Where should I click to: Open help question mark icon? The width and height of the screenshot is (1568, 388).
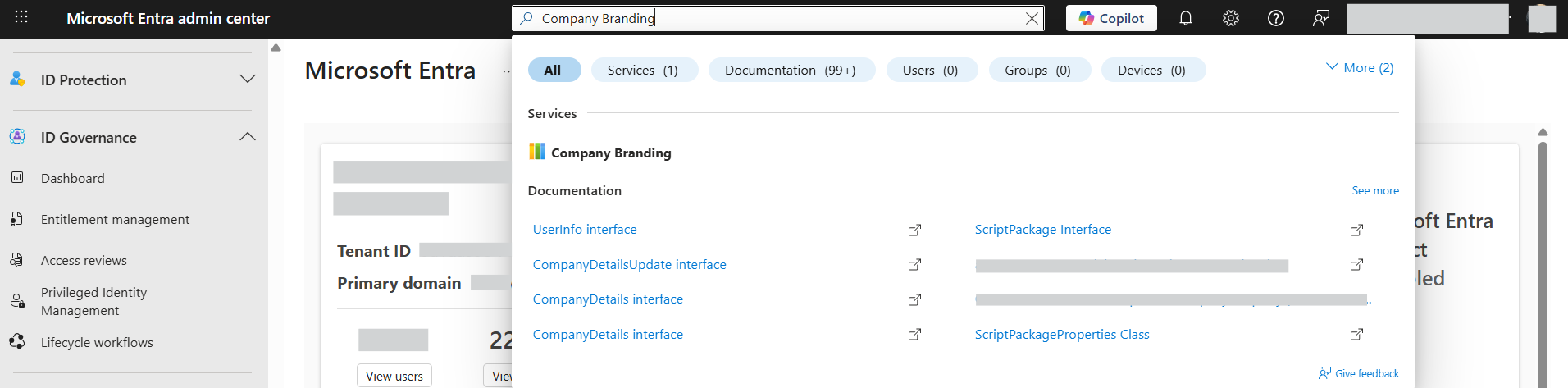click(x=1276, y=18)
